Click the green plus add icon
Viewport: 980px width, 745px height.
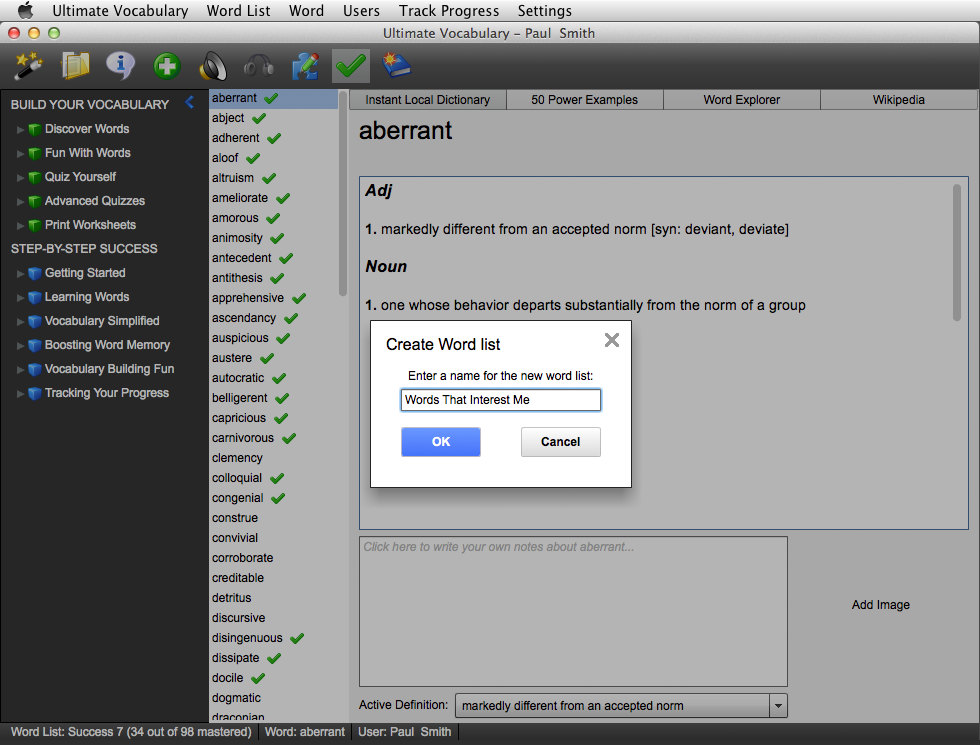click(166, 67)
